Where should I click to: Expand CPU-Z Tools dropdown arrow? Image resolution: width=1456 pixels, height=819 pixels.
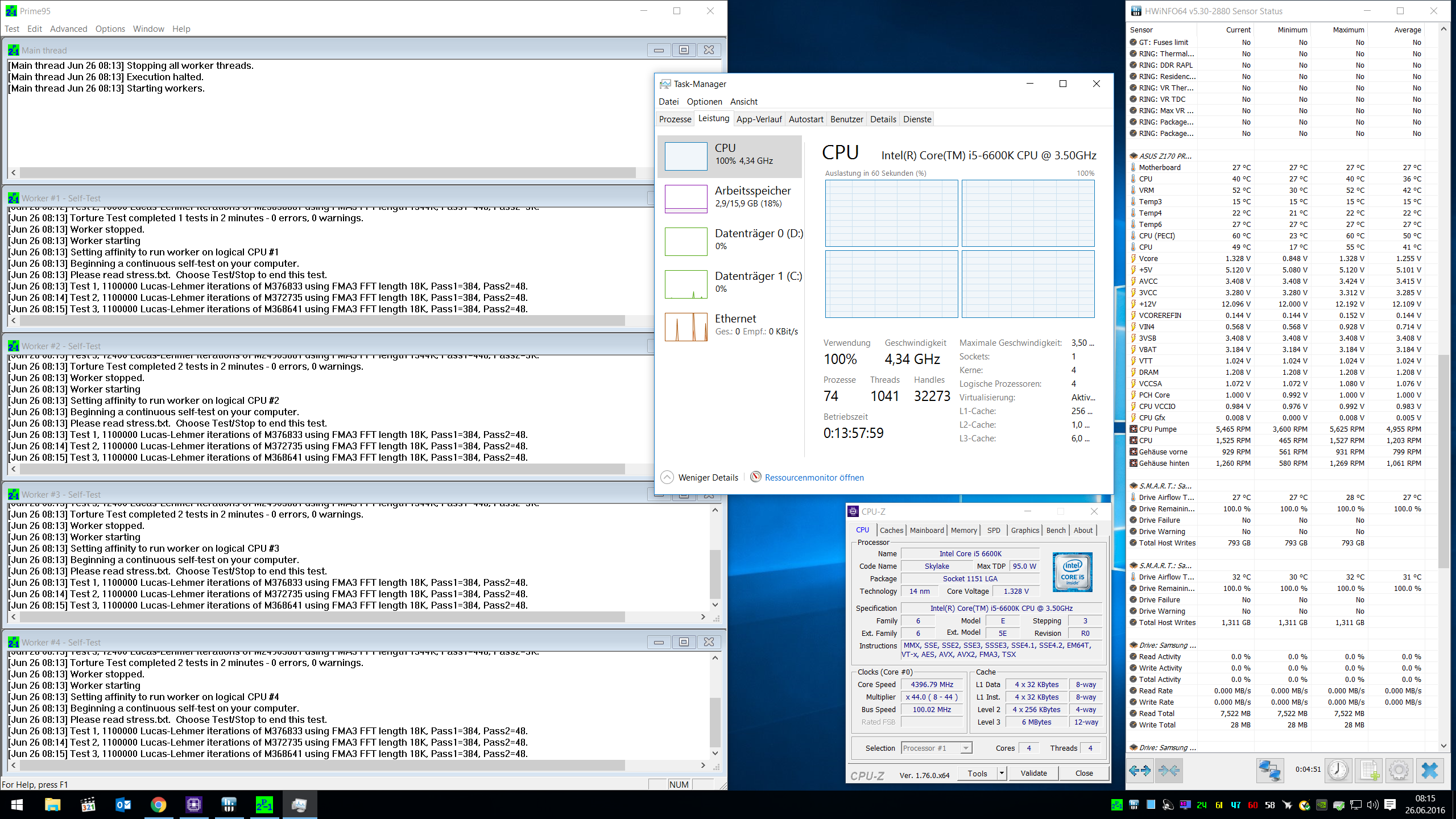1002,773
